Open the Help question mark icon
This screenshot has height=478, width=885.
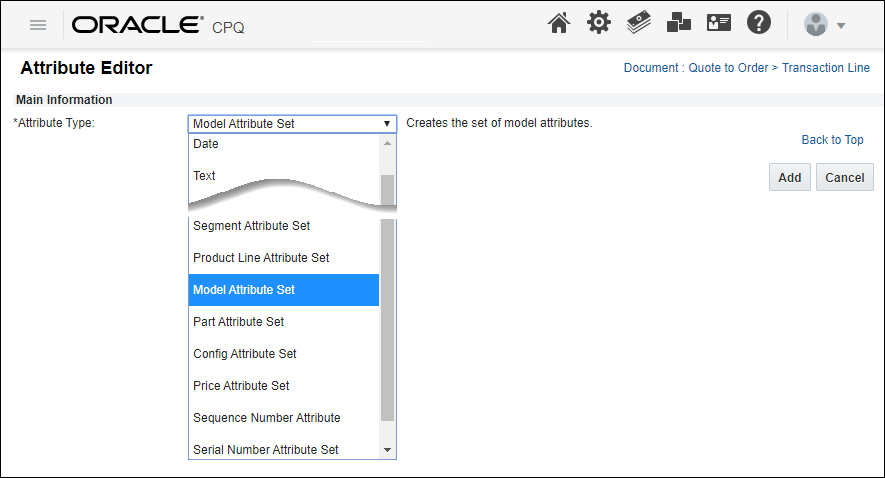tap(759, 23)
